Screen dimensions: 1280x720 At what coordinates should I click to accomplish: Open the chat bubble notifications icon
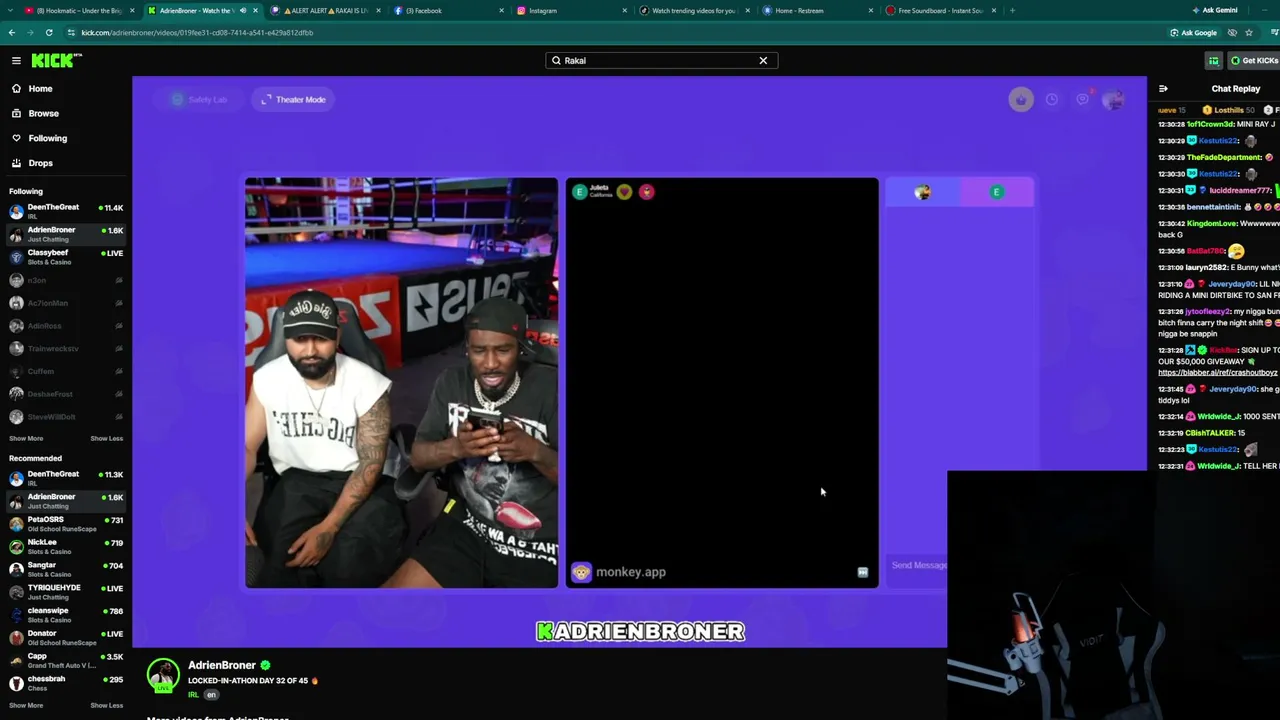(1083, 99)
